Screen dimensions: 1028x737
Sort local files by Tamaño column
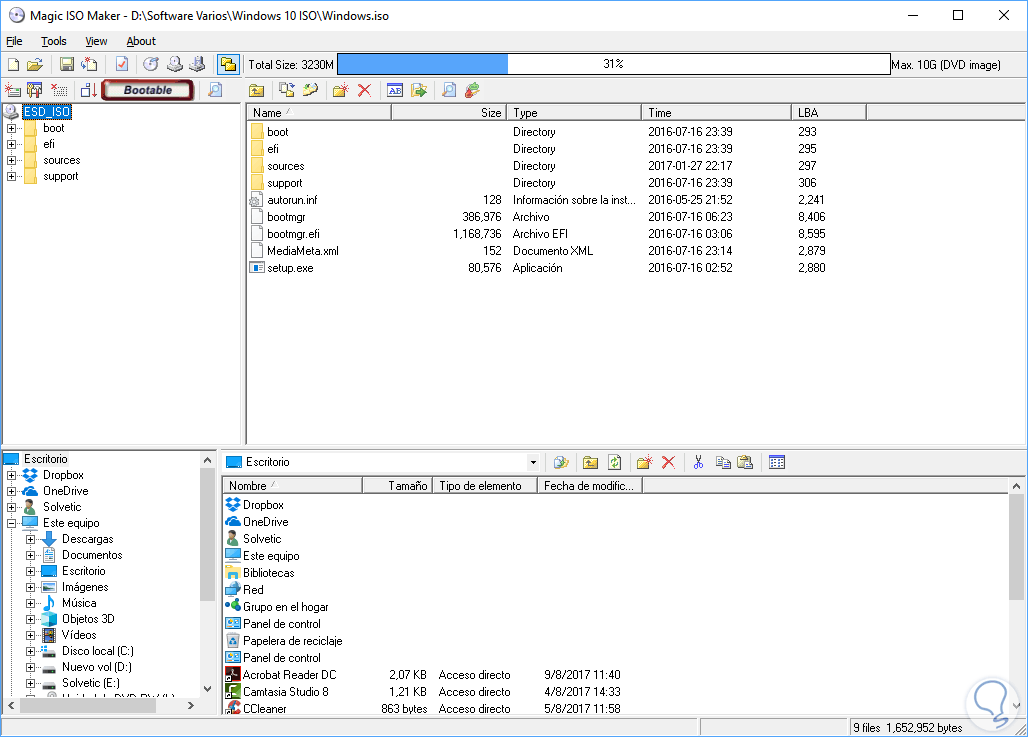tap(397, 486)
